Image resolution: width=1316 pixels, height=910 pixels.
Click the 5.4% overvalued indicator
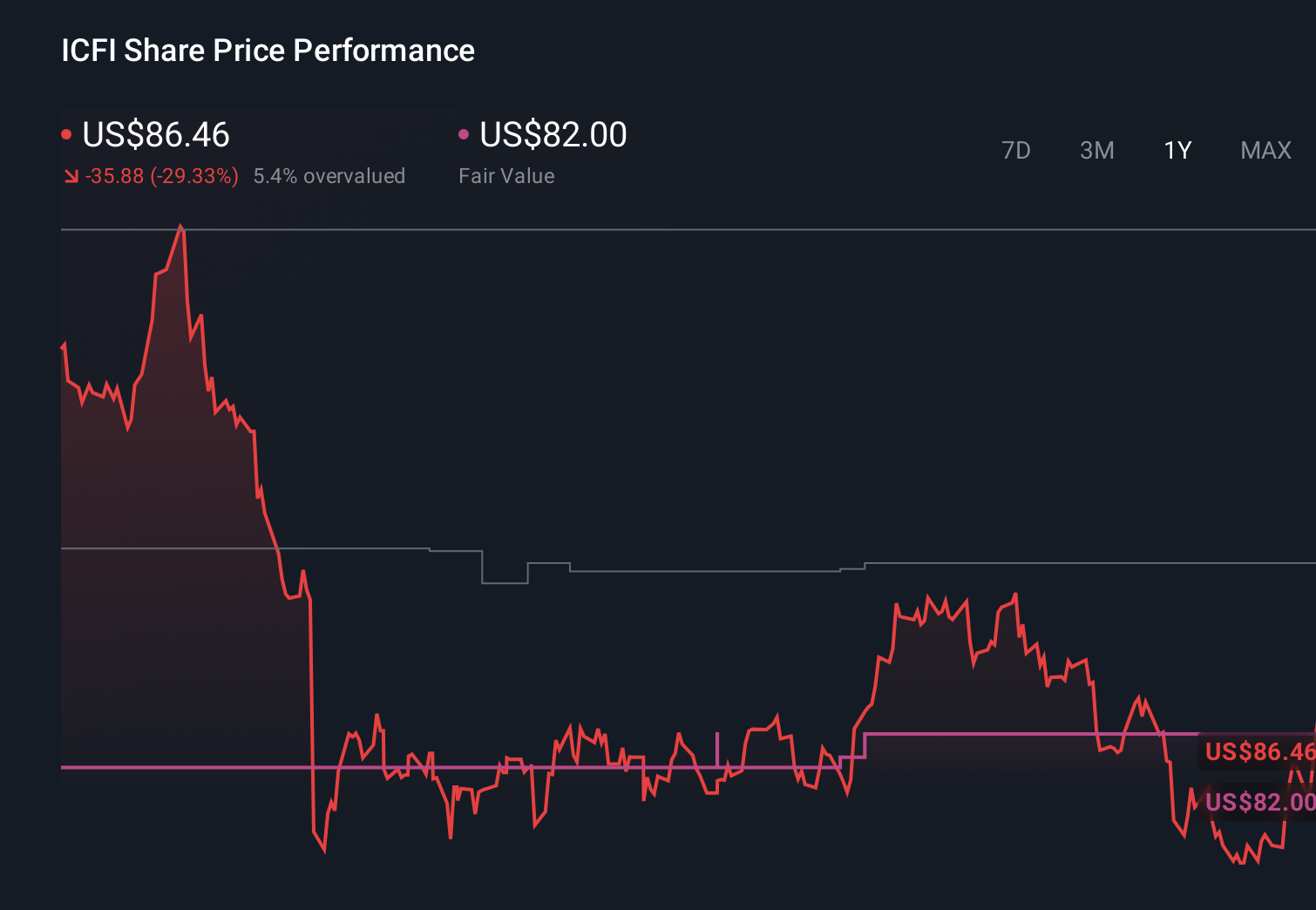pos(329,176)
